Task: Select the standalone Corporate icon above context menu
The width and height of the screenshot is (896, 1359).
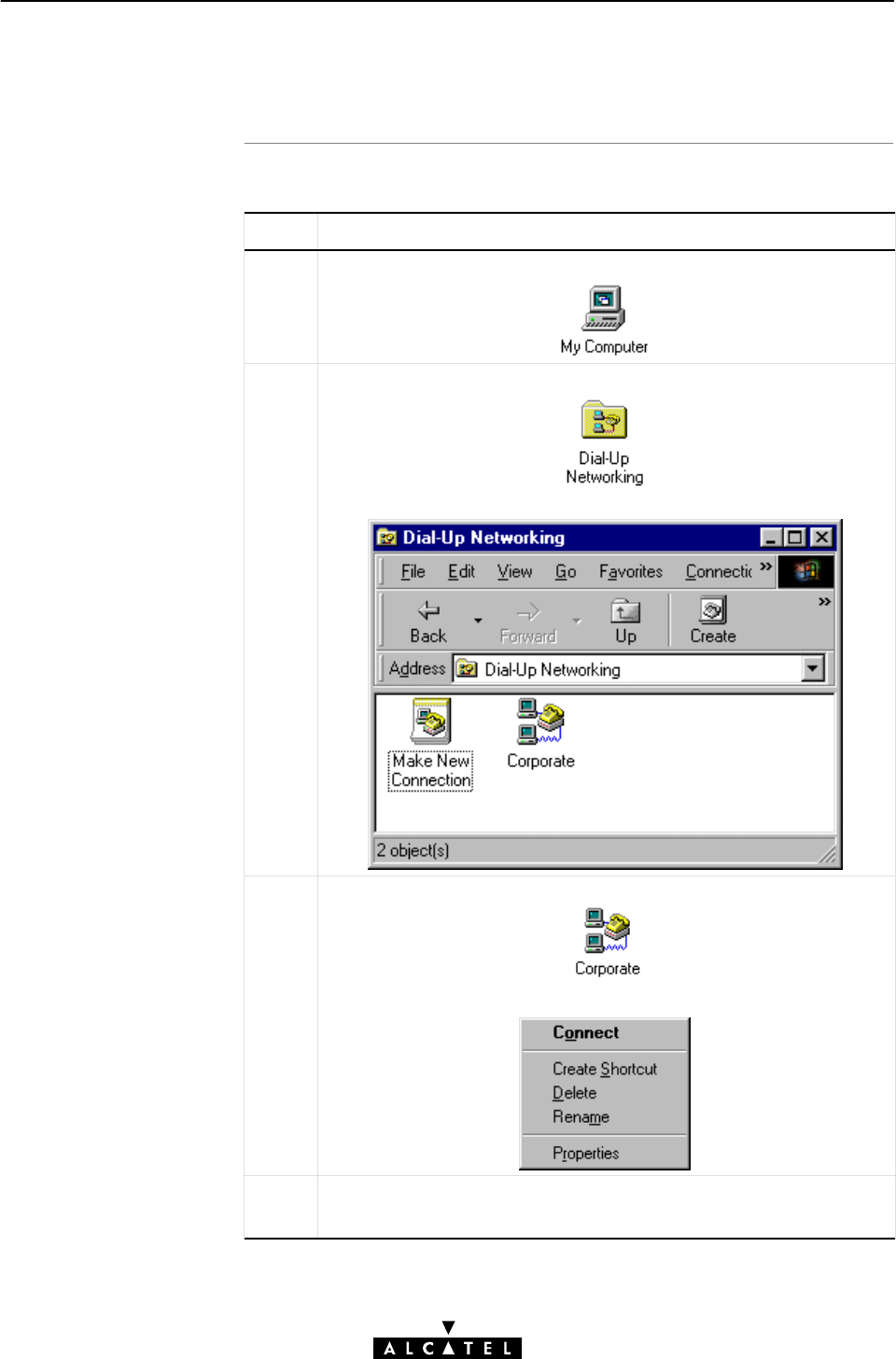Action: click(x=608, y=942)
